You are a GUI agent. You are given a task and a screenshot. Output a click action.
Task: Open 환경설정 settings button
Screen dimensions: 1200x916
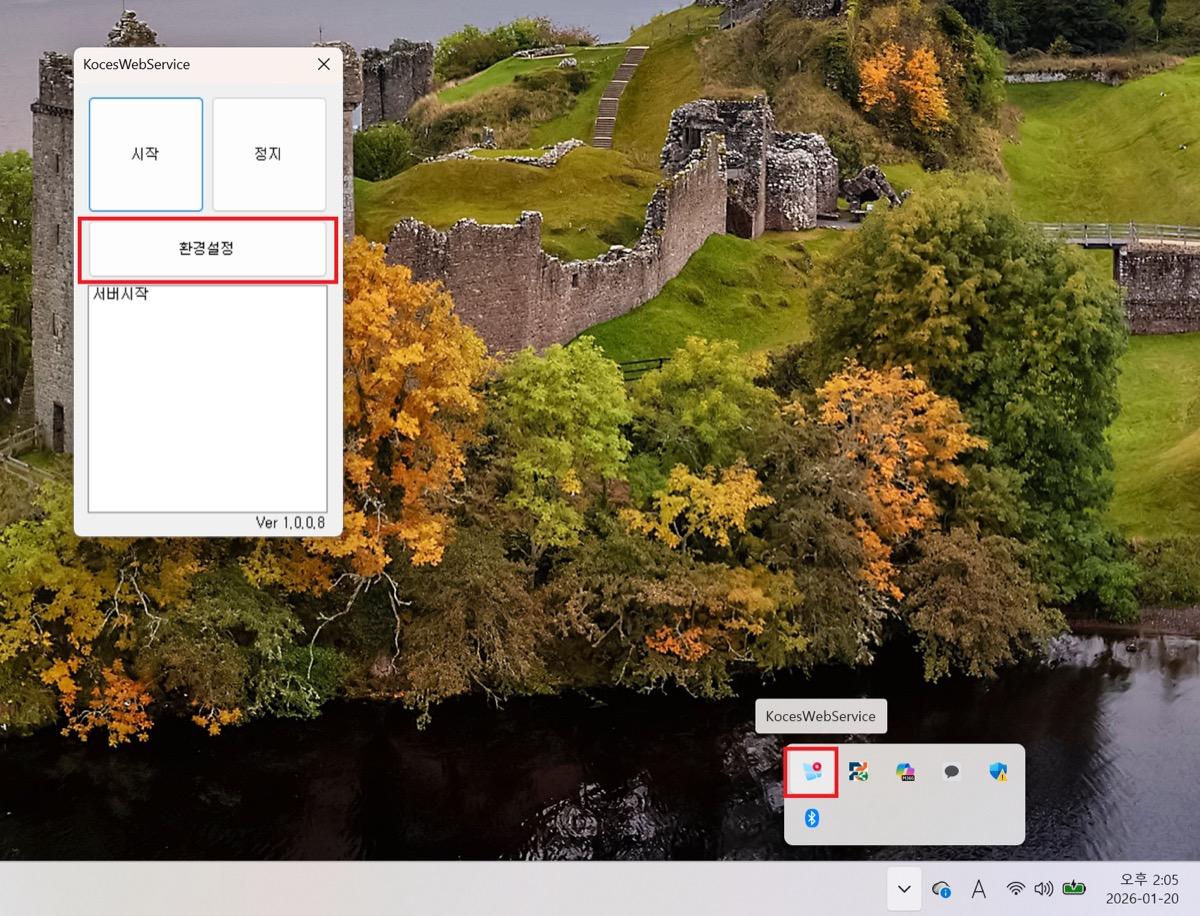207,249
